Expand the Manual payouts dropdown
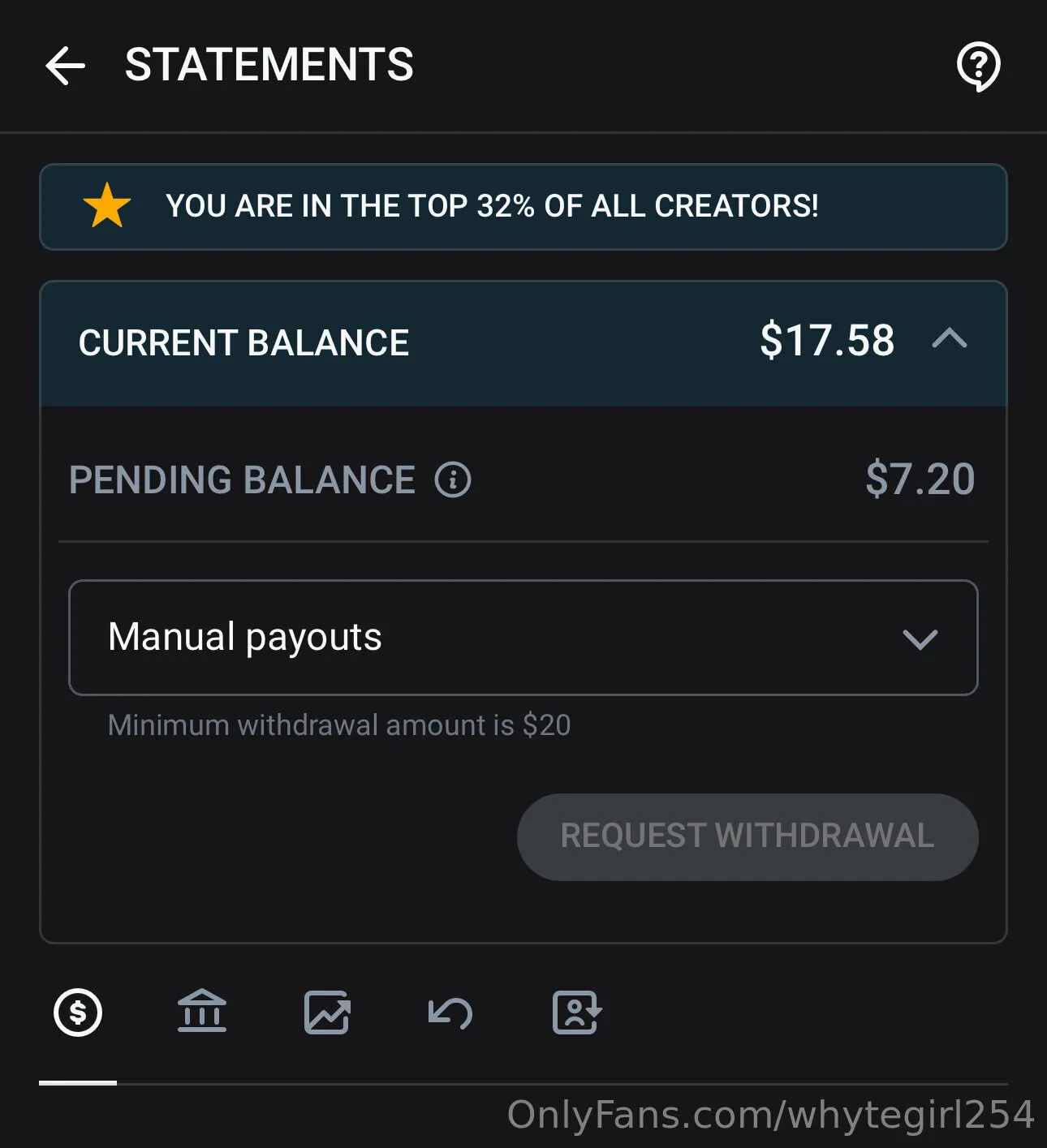Screen dimensions: 1047x1148 point(523,638)
